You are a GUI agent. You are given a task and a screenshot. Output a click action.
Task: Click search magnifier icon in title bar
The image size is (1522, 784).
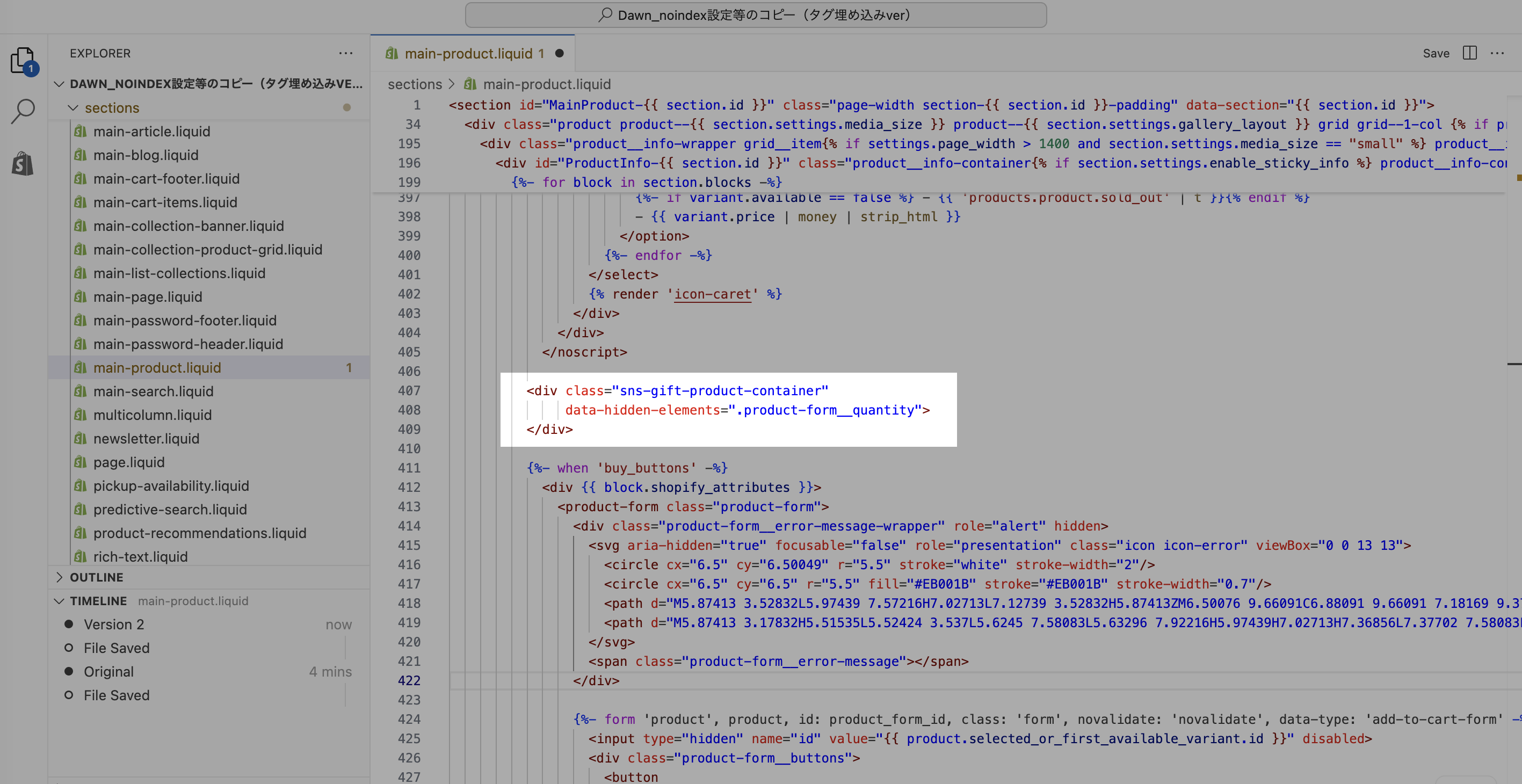605,15
